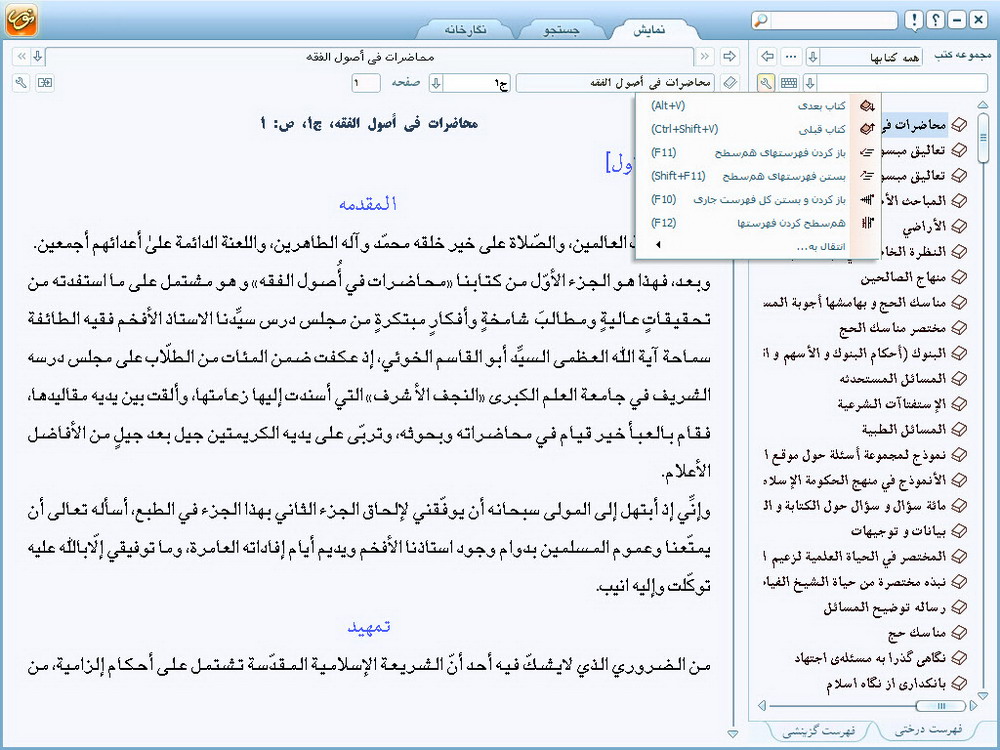Select the نمایش tab

(x=649, y=30)
